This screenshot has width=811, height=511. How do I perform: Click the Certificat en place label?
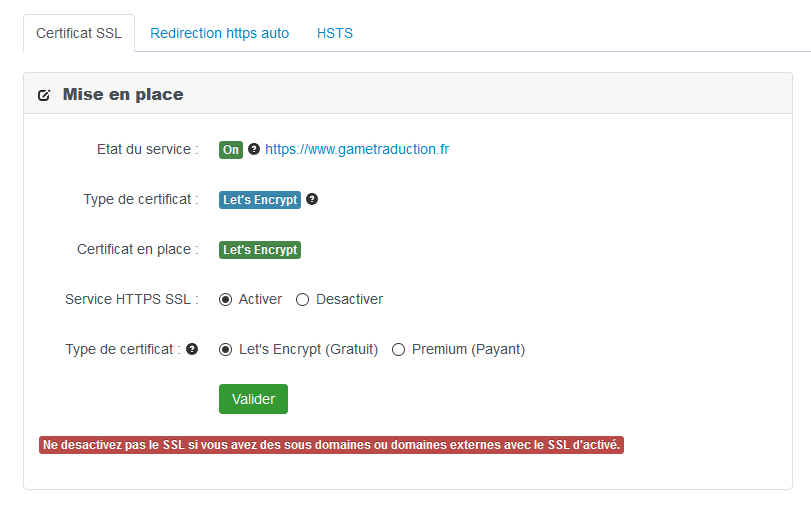(138, 249)
